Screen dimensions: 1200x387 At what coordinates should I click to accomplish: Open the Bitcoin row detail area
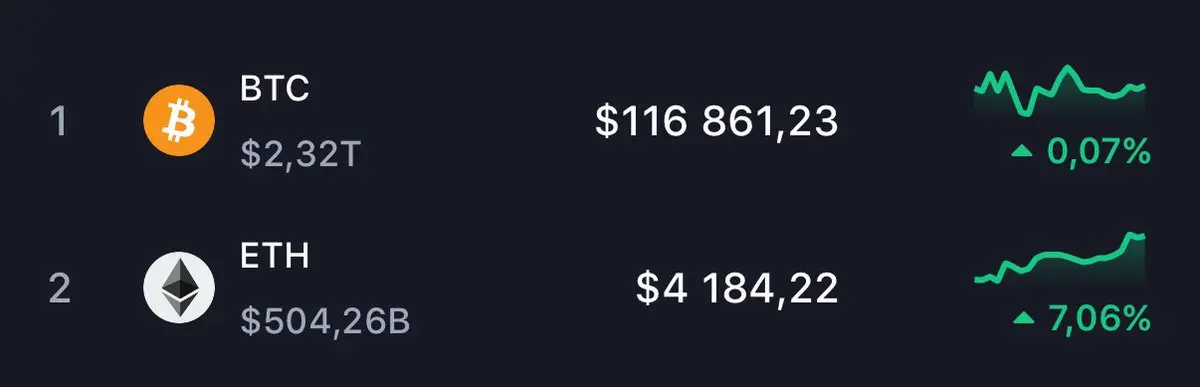(x=600, y=120)
